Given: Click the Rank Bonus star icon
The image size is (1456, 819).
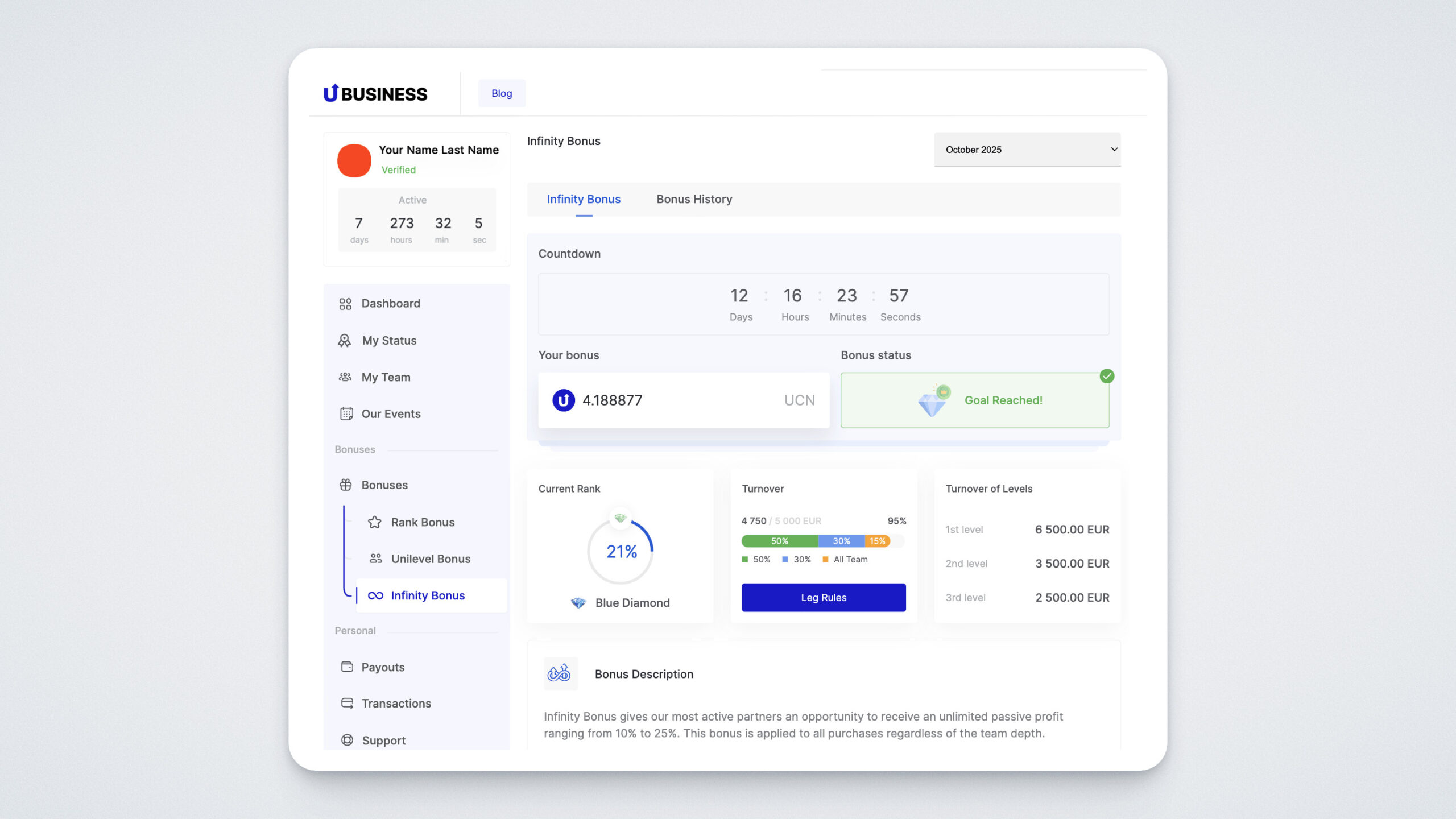Looking at the screenshot, I should (375, 522).
